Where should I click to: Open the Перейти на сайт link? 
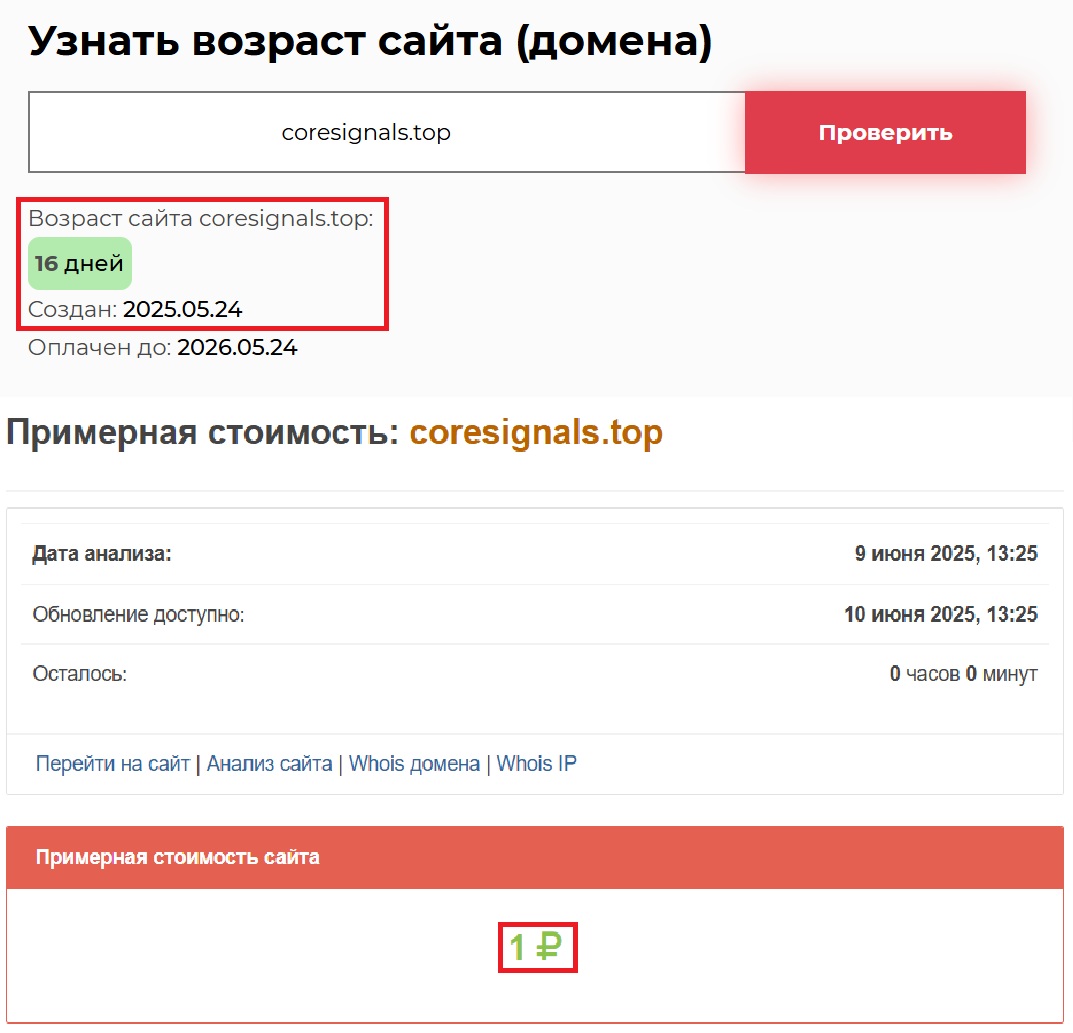pos(112,764)
